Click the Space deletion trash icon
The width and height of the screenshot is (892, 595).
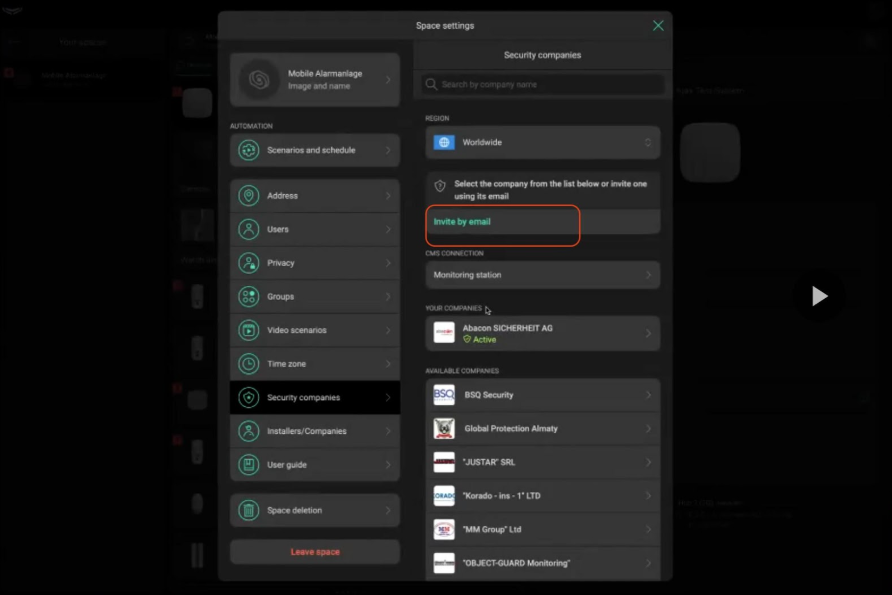pos(248,510)
